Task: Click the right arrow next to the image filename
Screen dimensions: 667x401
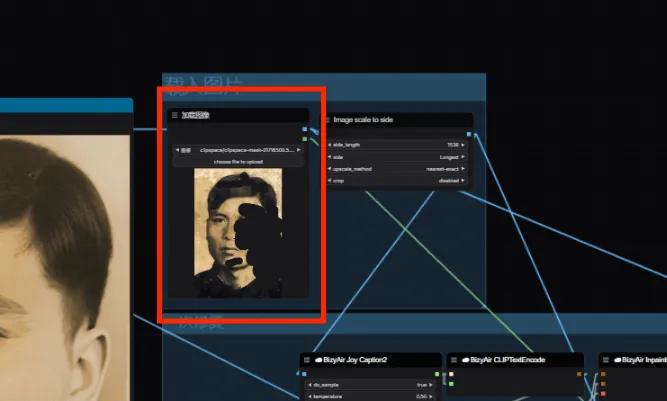Action: pos(298,150)
